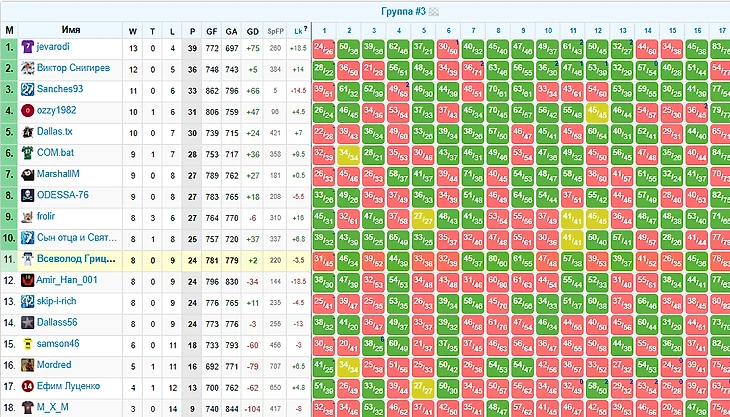Click the frolir avatar icon
The width and height of the screenshot is (730, 417).
pos(27,216)
